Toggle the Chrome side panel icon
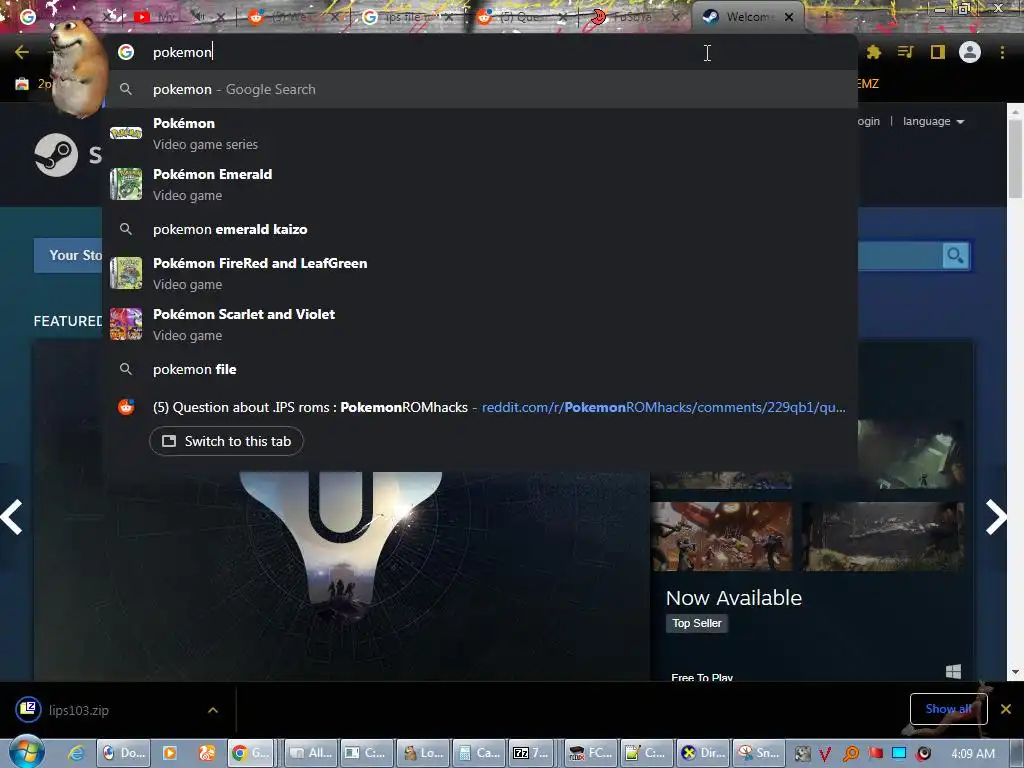The image size is (1024, 768). point(938,52)
